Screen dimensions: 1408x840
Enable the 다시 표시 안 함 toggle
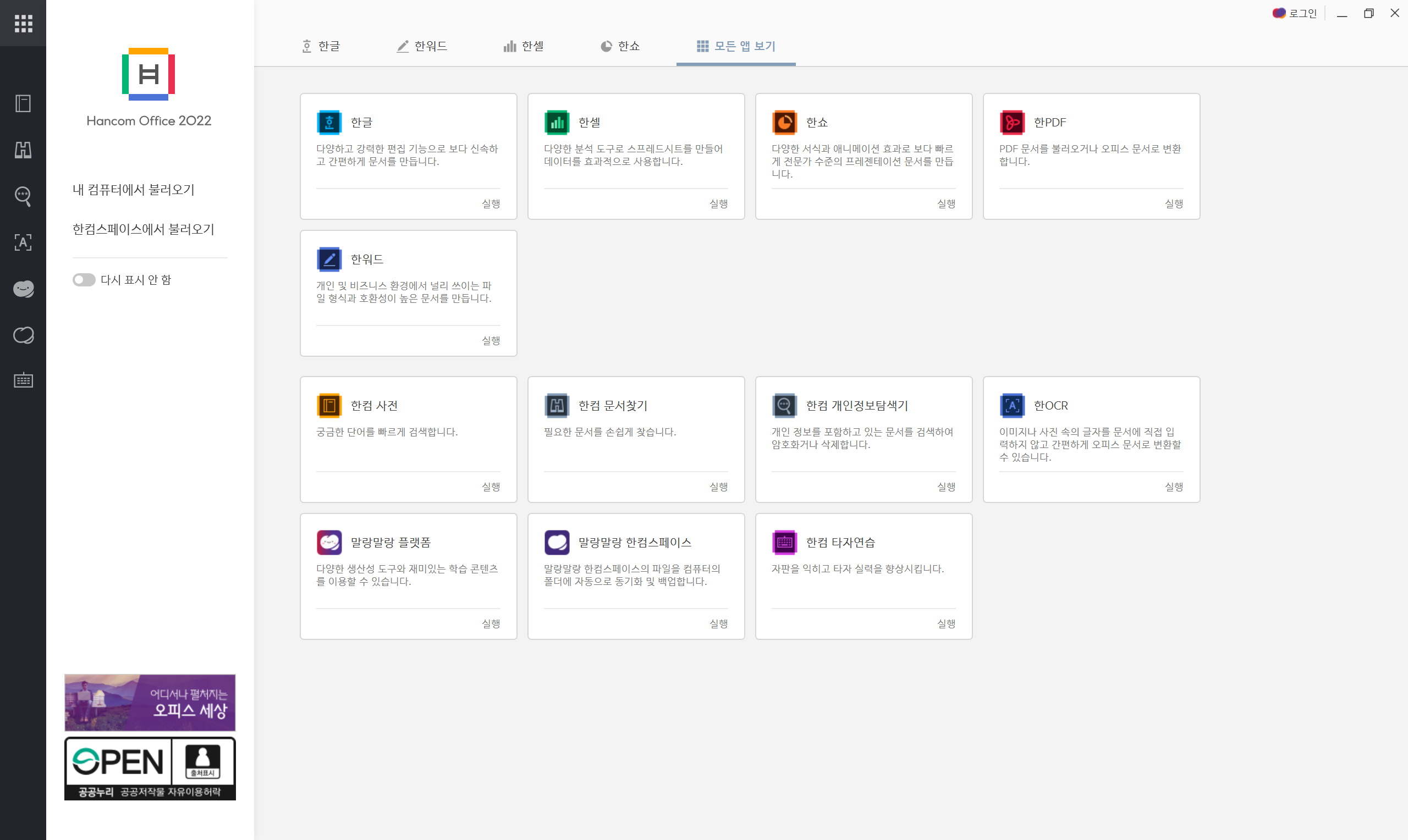tap(83, 279)
